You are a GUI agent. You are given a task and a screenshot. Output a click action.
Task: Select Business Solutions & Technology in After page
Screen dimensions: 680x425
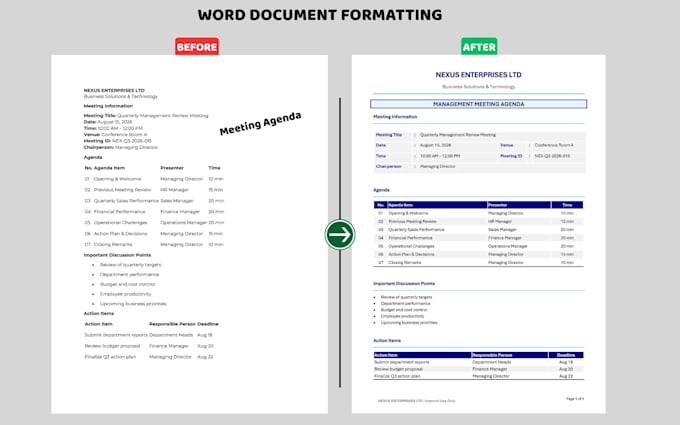coord(478,86)
